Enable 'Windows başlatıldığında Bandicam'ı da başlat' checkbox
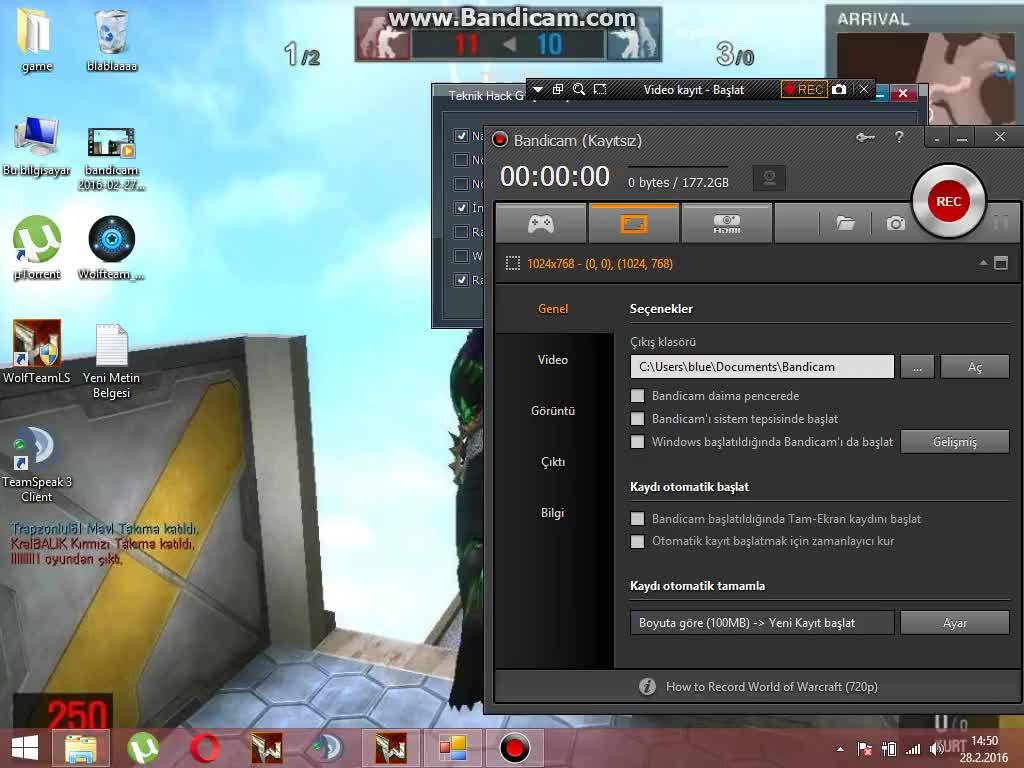This screenshot has width=1024, height=768. point(637,442)
